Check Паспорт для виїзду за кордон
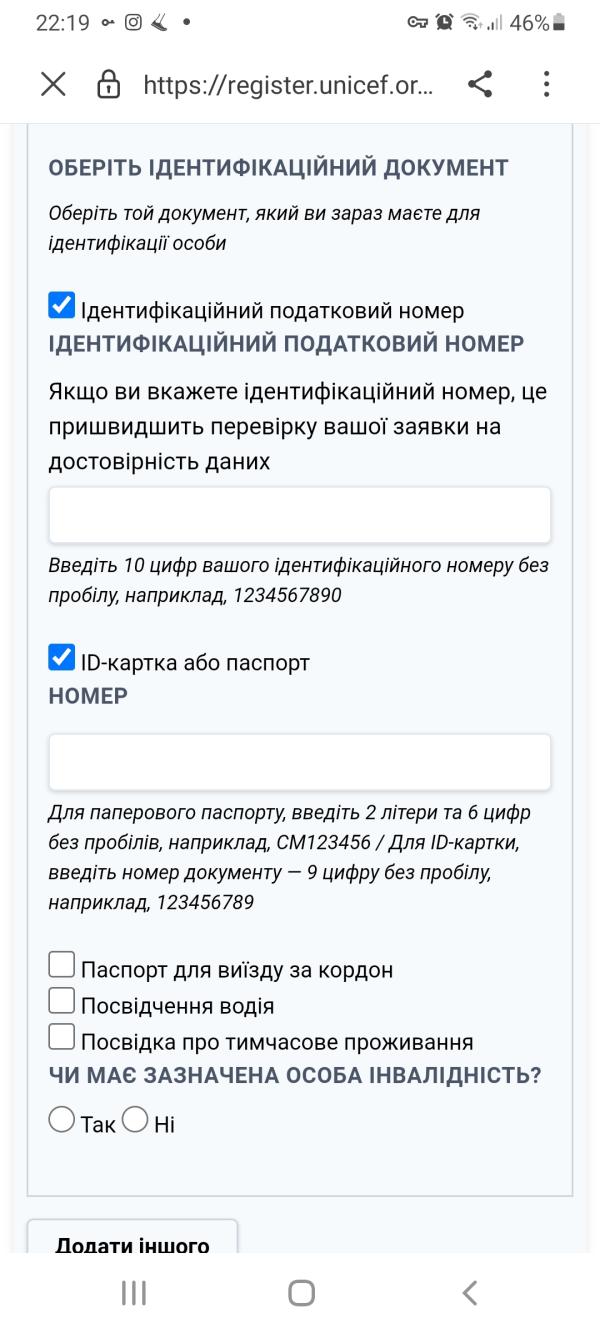The width and height of the screenshot is (600, 1332). coord(62,965)
